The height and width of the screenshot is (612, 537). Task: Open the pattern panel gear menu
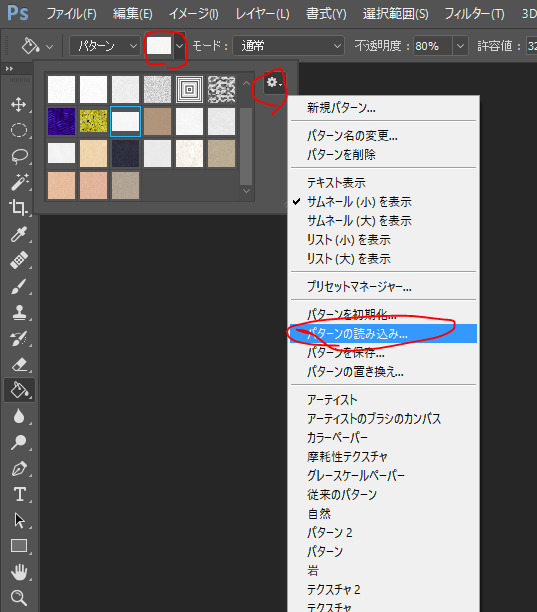(x=274, y=83)
